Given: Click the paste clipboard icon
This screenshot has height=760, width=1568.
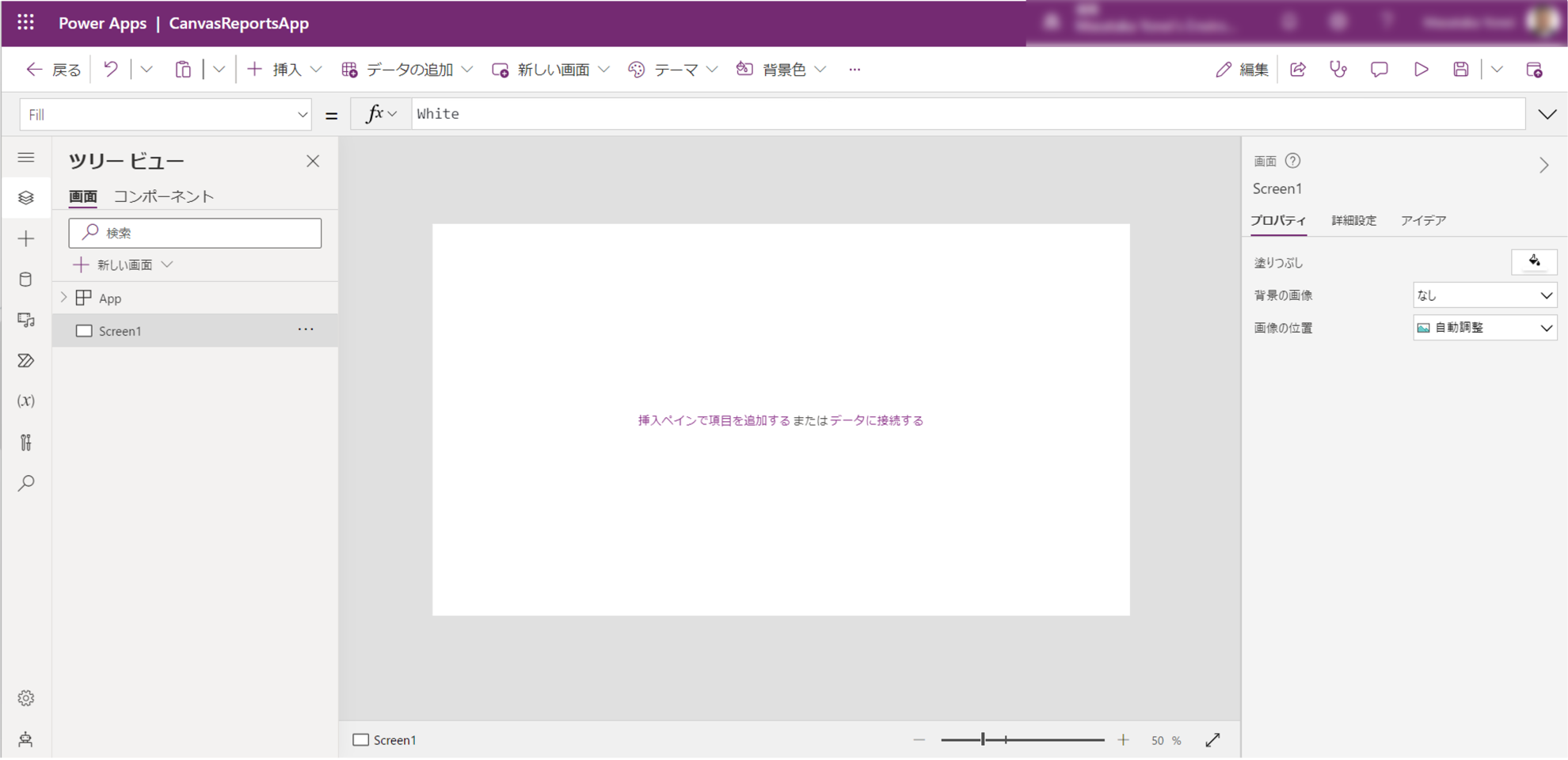Looking at the screenshot, I should pyautogui.click(x=183, y=70).
